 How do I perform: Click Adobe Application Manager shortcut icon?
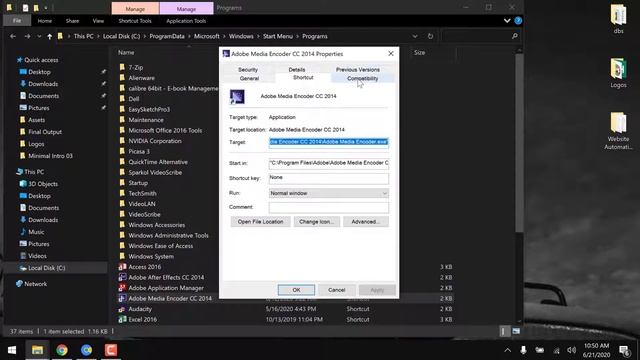(122, 288)
